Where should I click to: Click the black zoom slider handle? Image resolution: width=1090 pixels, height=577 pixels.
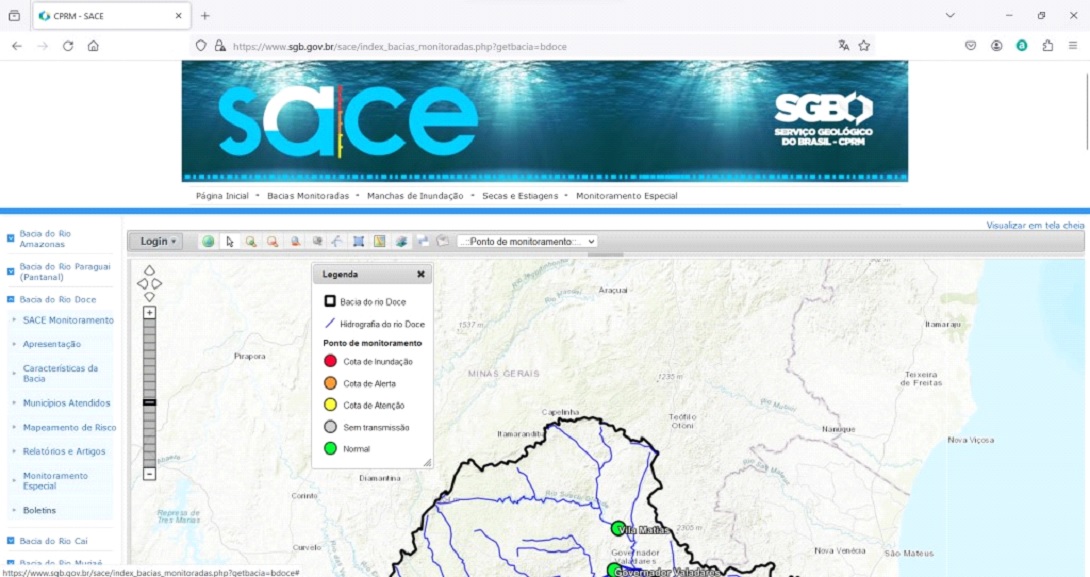(149, 402)
